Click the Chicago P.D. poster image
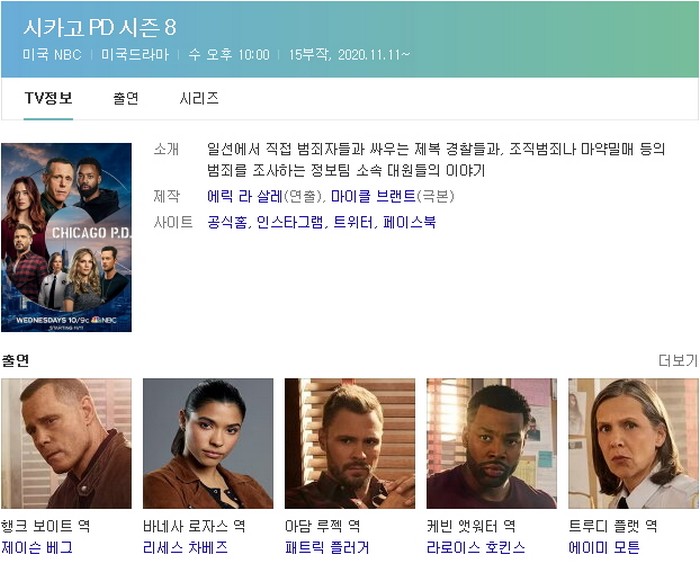Screen dimensions: 700x564 point(67,238)
